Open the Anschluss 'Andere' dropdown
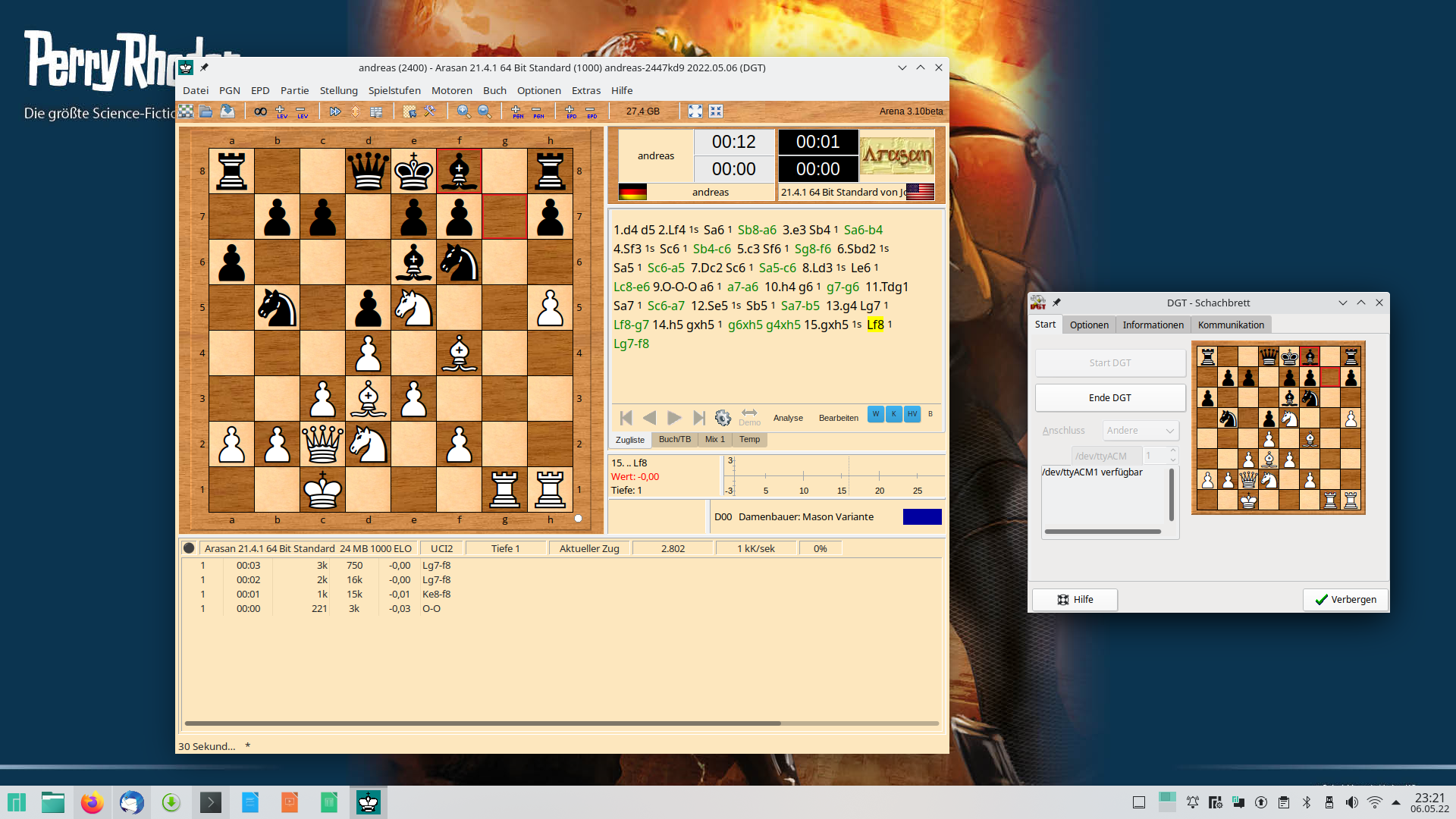This screenshot has width=1456, height=819. click(x=1141, y=430)
